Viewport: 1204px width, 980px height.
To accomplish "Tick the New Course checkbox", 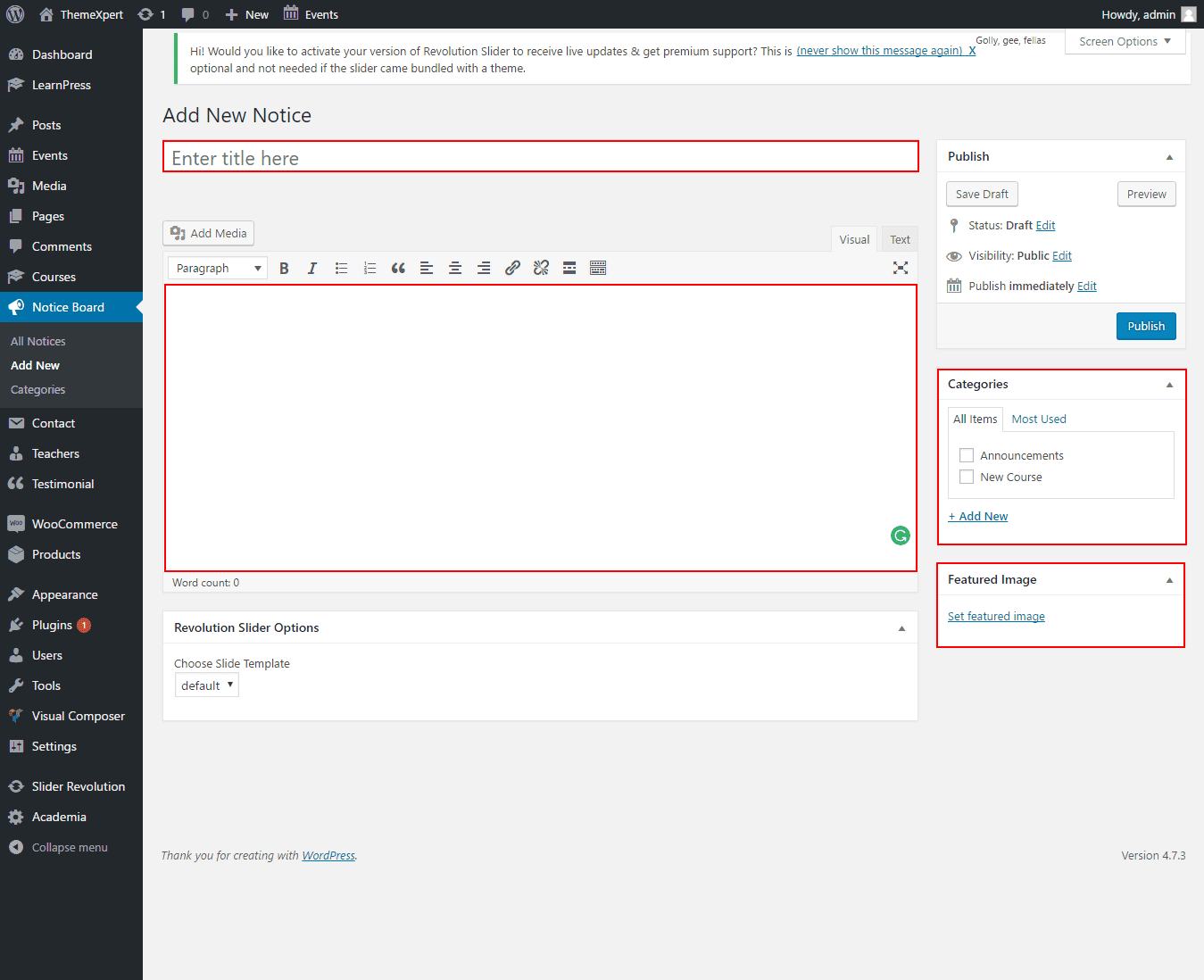I will pos(967,477).
